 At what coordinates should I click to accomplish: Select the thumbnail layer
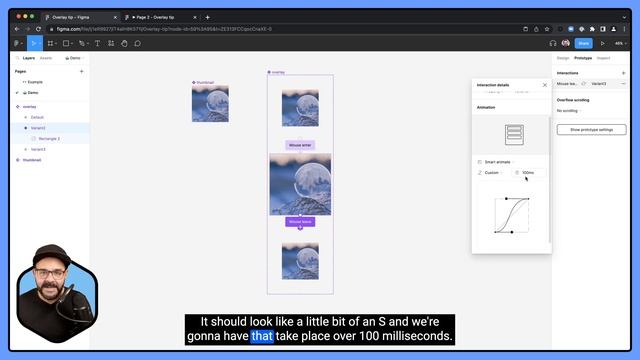pyautogui.click(x=32, y=160)
